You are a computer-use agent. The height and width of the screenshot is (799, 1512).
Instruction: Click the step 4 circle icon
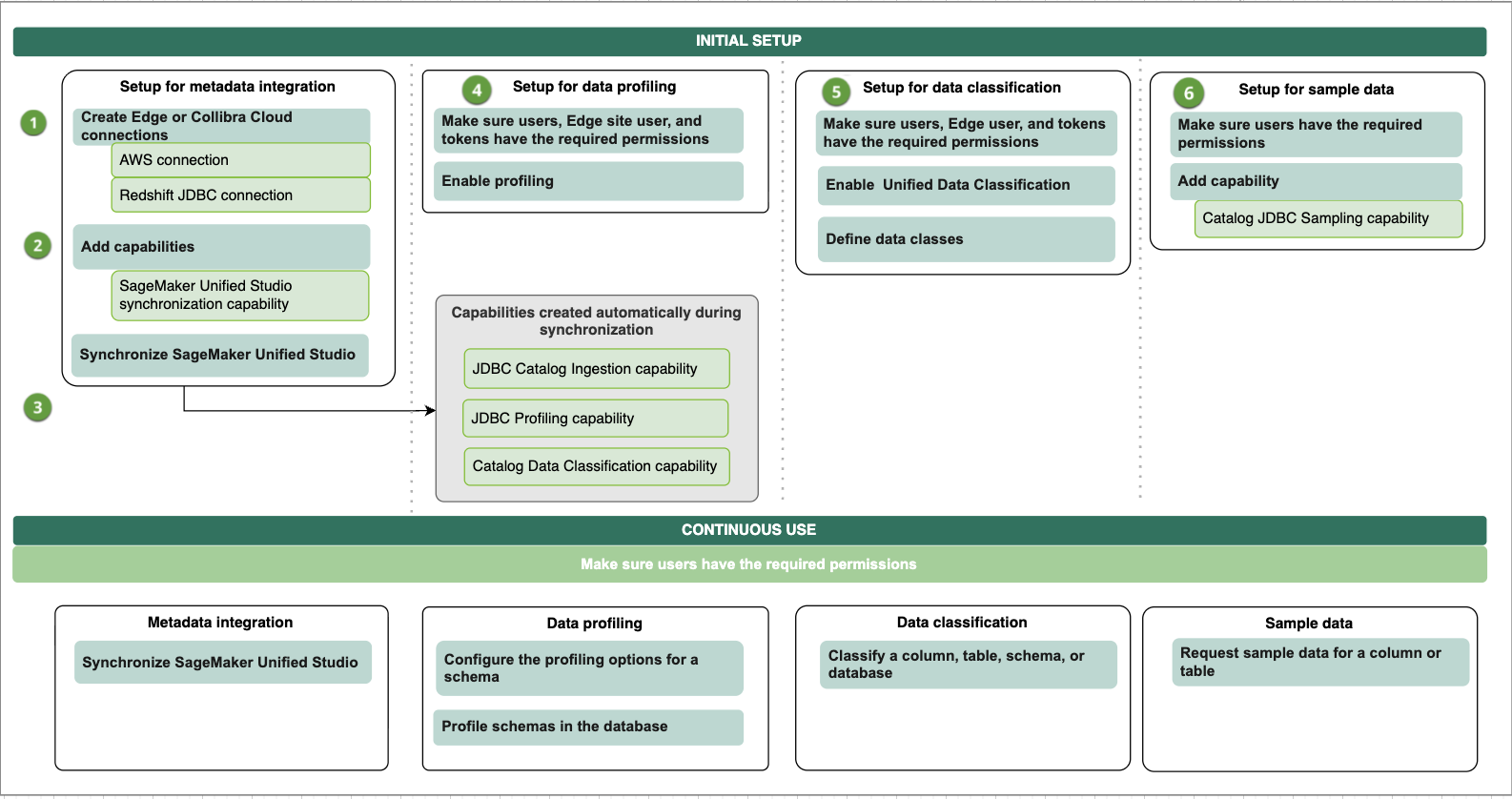477,91
